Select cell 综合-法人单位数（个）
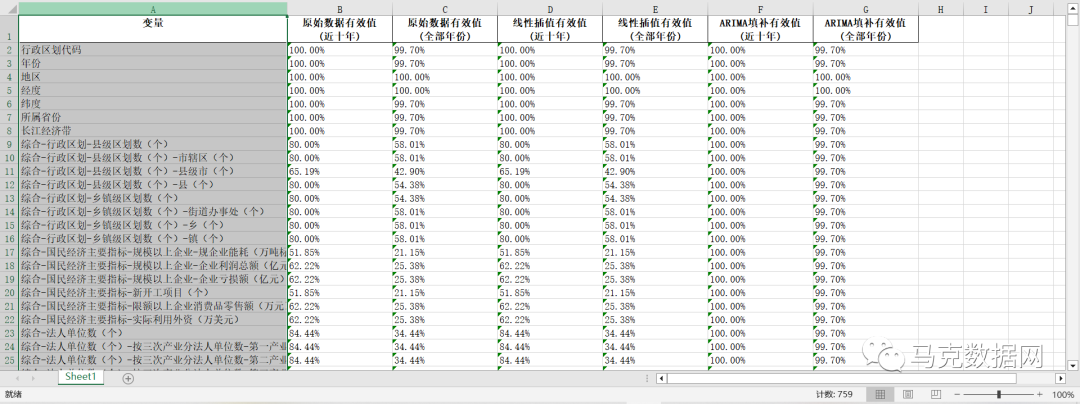This screenshot has width=1080, height=404. click(x=153, y=333)
